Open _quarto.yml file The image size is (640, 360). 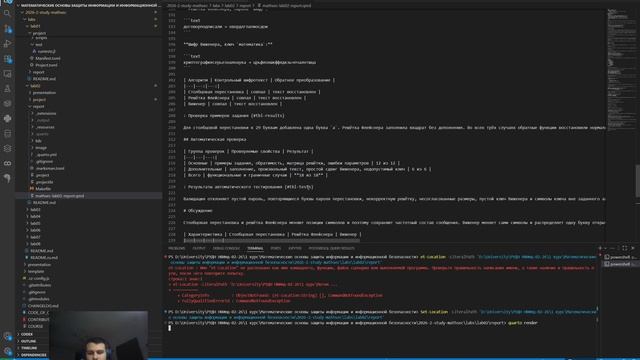coord(47,155)
